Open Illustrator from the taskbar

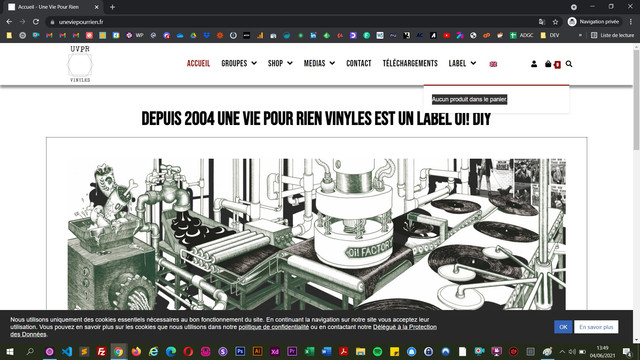point(257,351)
